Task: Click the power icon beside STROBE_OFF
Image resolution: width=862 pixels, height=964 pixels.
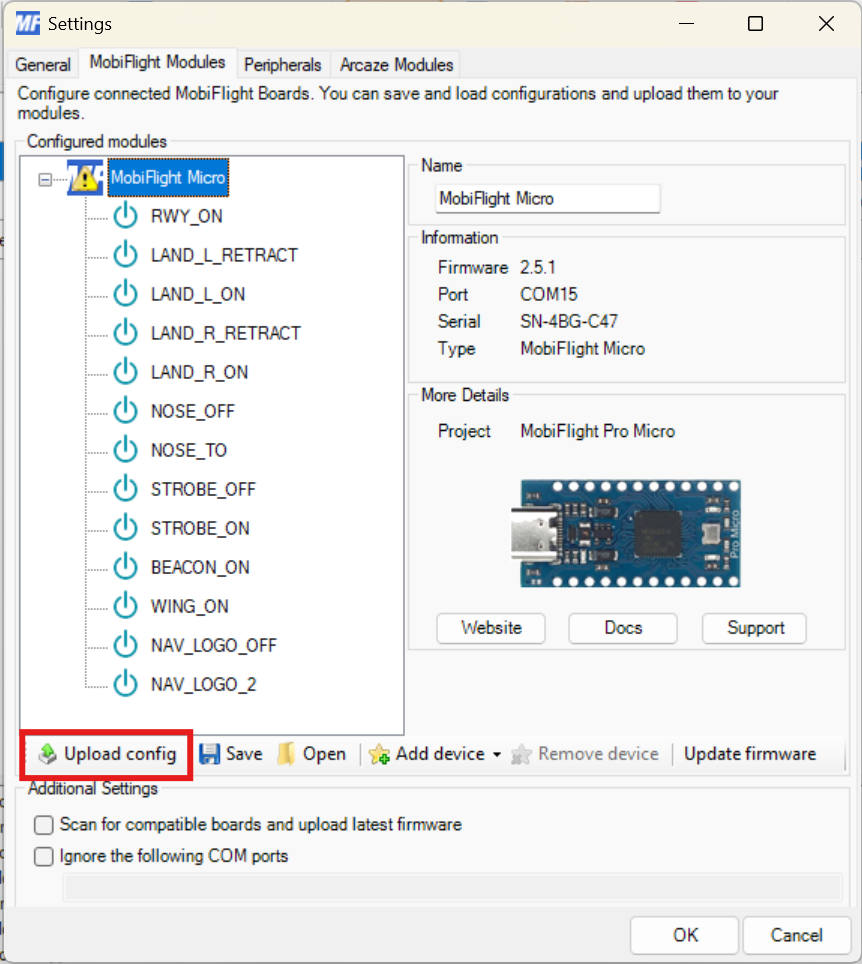Action: pos(125,489)
